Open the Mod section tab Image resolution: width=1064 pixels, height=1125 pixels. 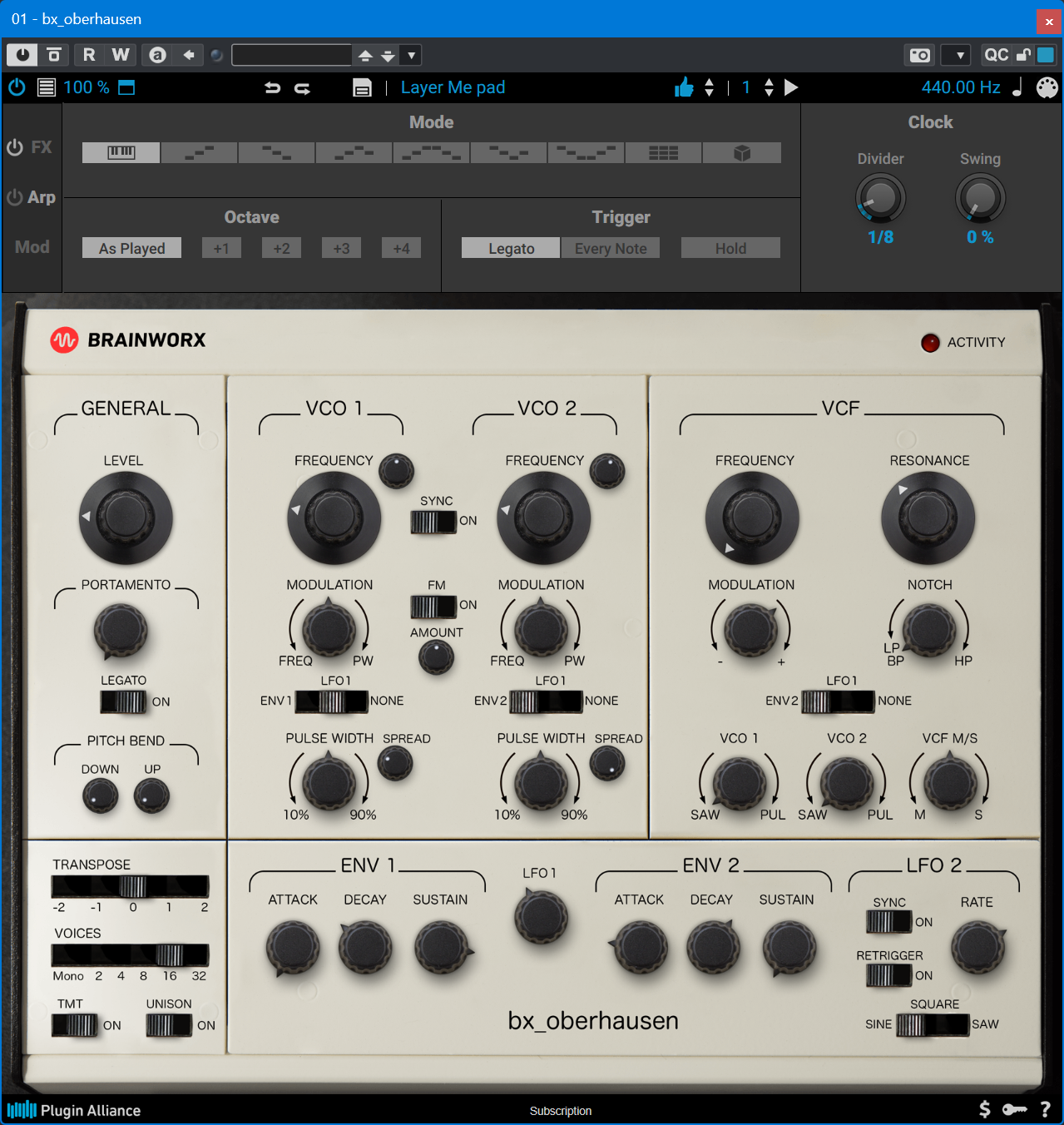pyautogui.click(x=32, y=247)
